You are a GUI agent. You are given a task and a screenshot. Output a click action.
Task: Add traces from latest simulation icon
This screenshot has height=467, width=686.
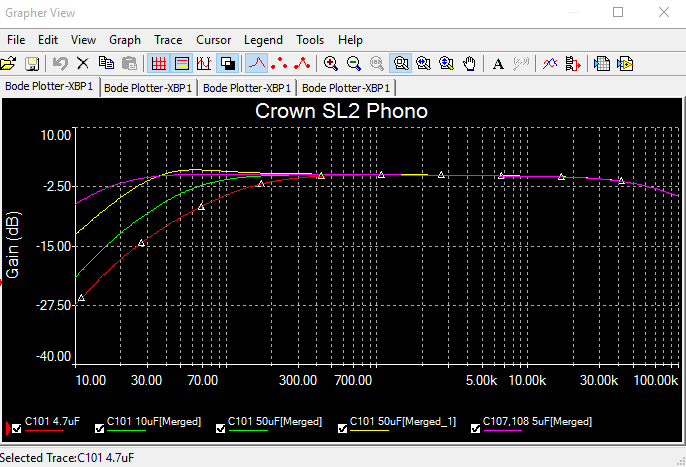(x=573, y=63)
